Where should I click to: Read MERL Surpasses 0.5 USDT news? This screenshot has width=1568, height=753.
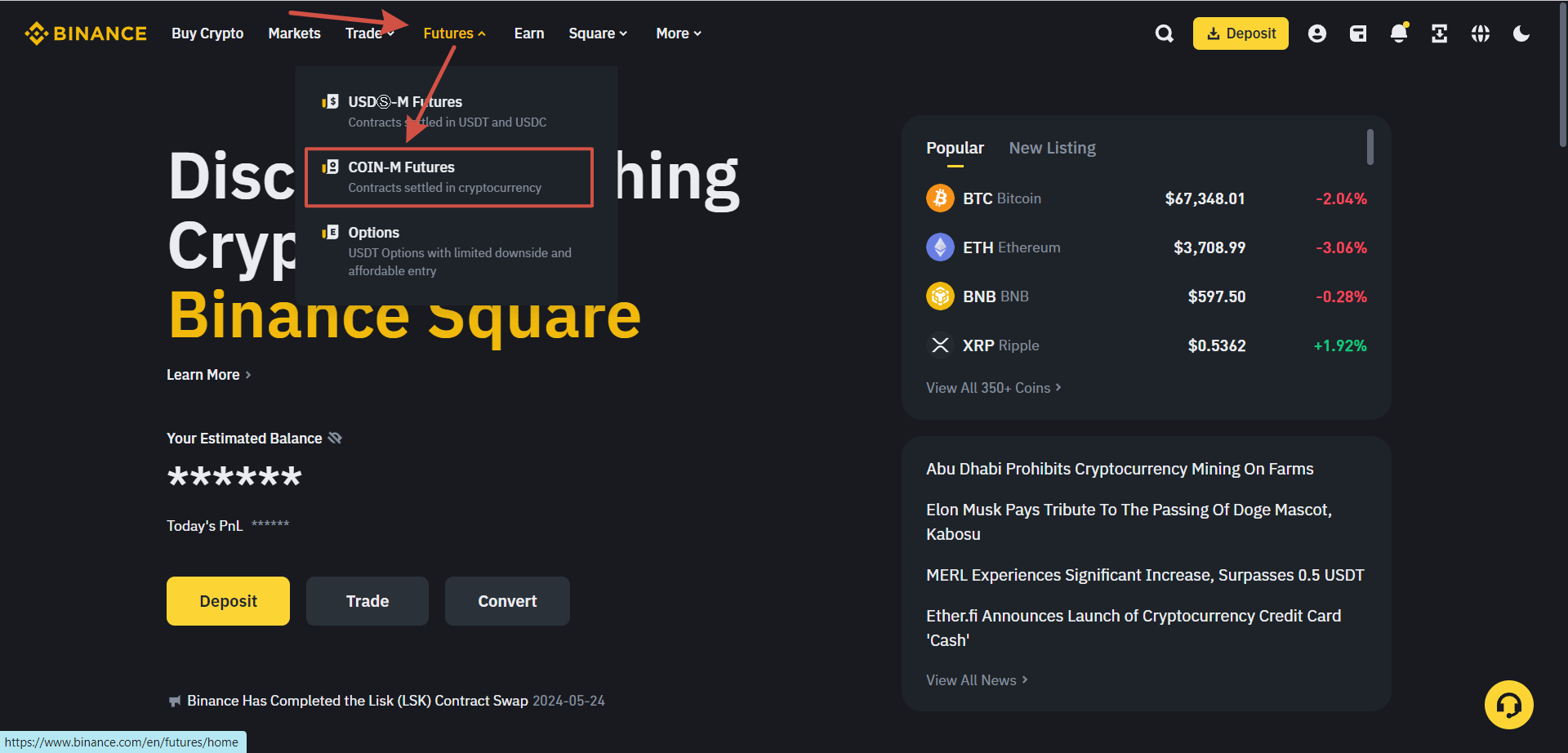point(1145,575)
